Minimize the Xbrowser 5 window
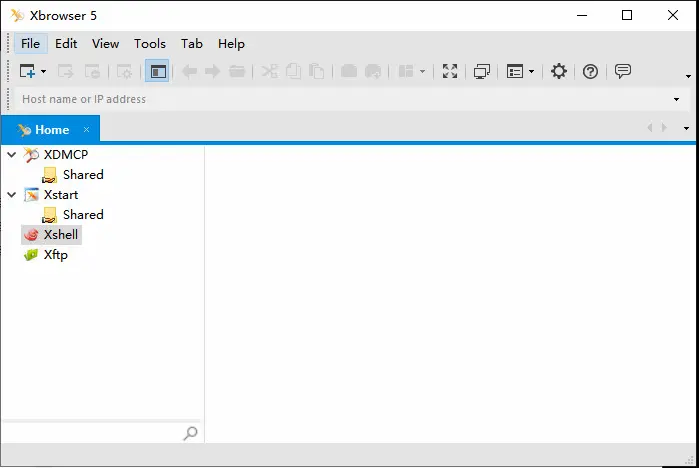 [x=582, y=15]
